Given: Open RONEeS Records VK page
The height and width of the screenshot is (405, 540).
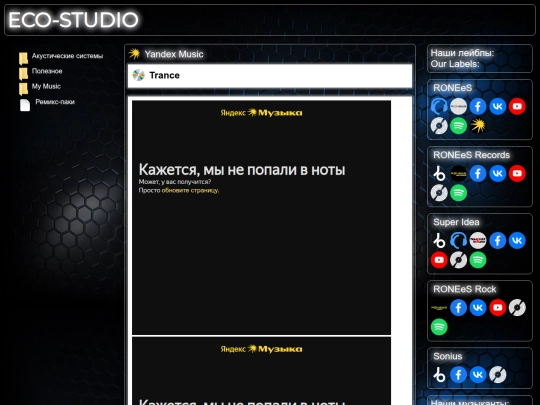Looking at the screenshot, I should click(498, 173).
